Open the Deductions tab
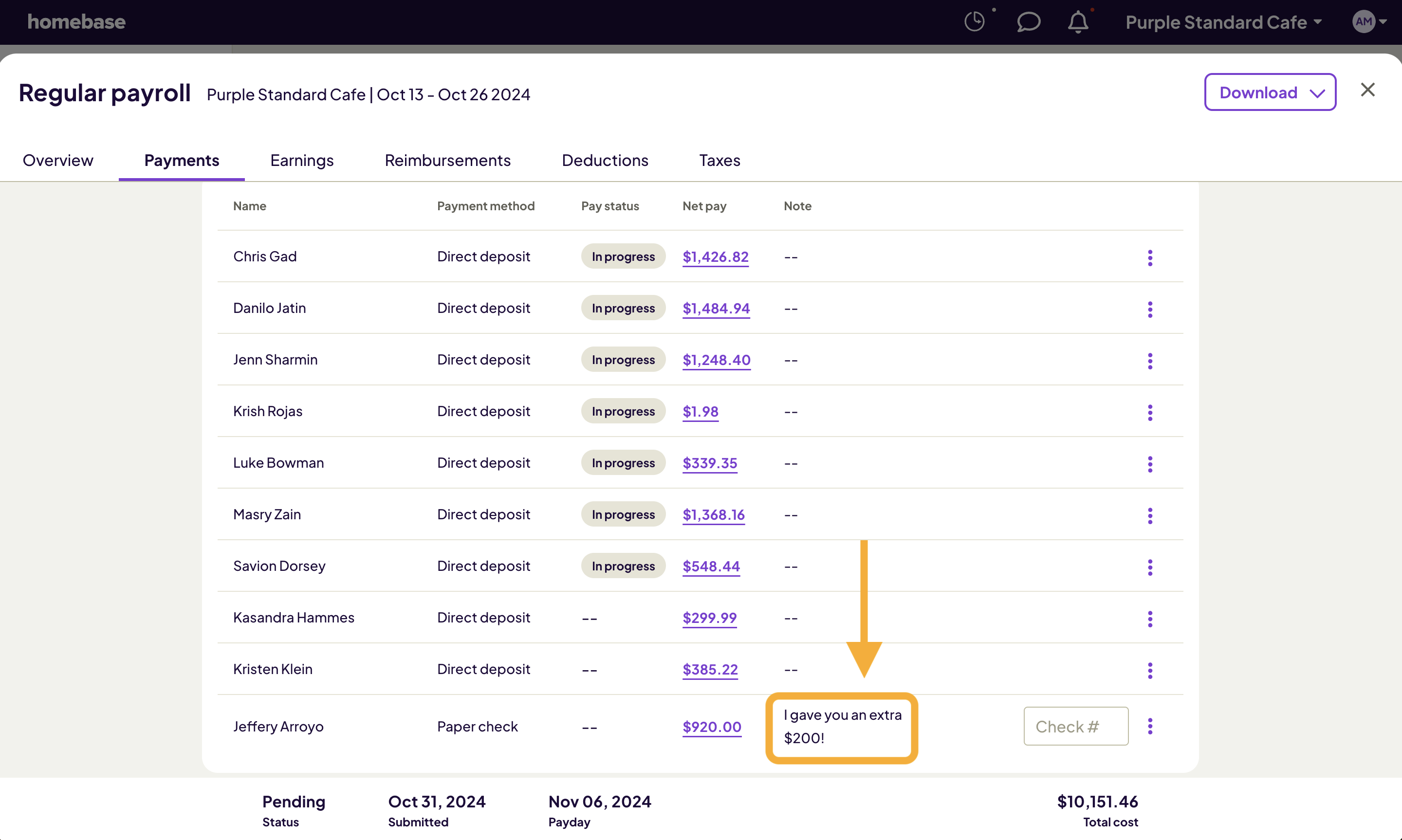 pos(605,160)
